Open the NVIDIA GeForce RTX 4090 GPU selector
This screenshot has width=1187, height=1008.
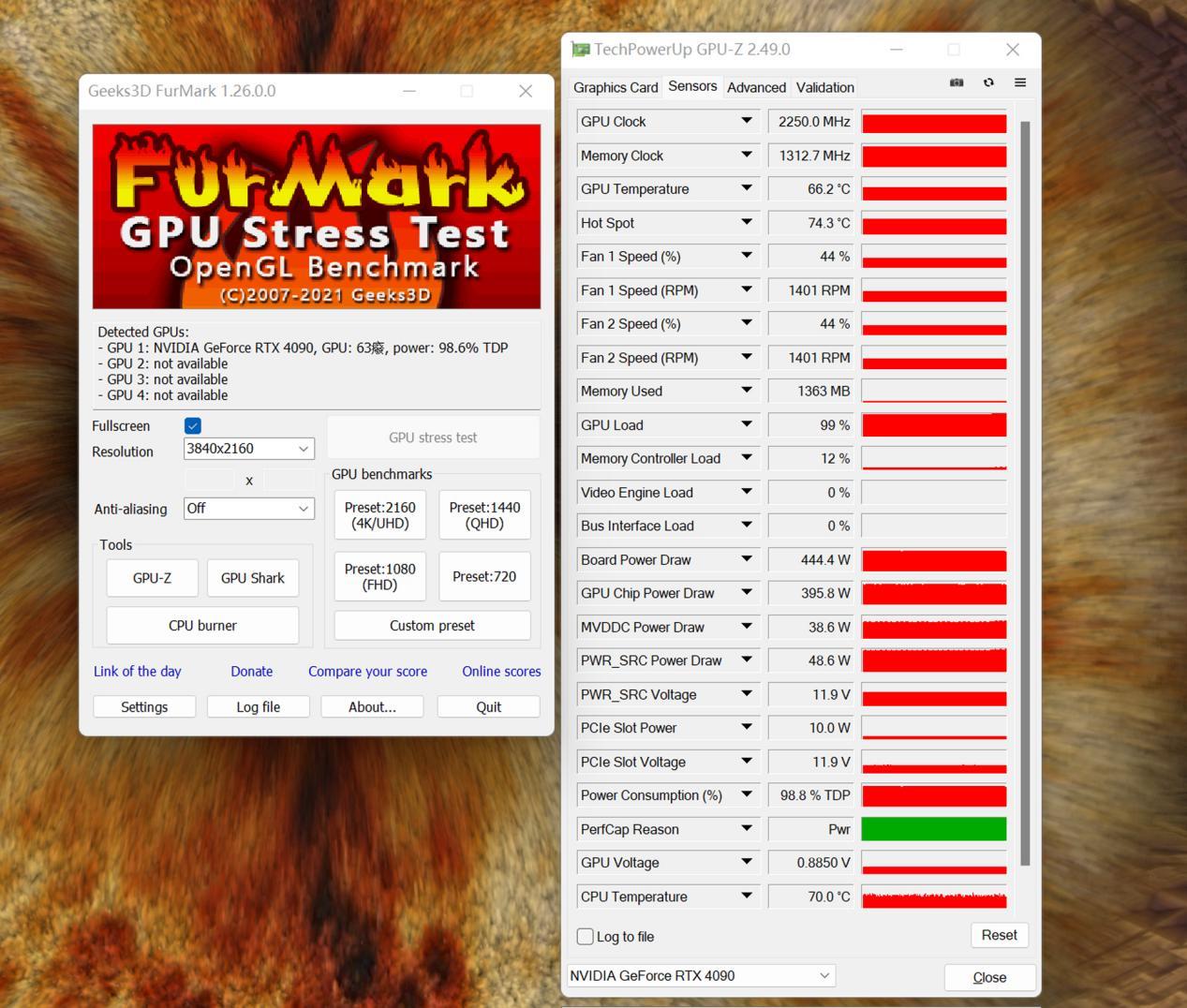click(x=701, y=975)
